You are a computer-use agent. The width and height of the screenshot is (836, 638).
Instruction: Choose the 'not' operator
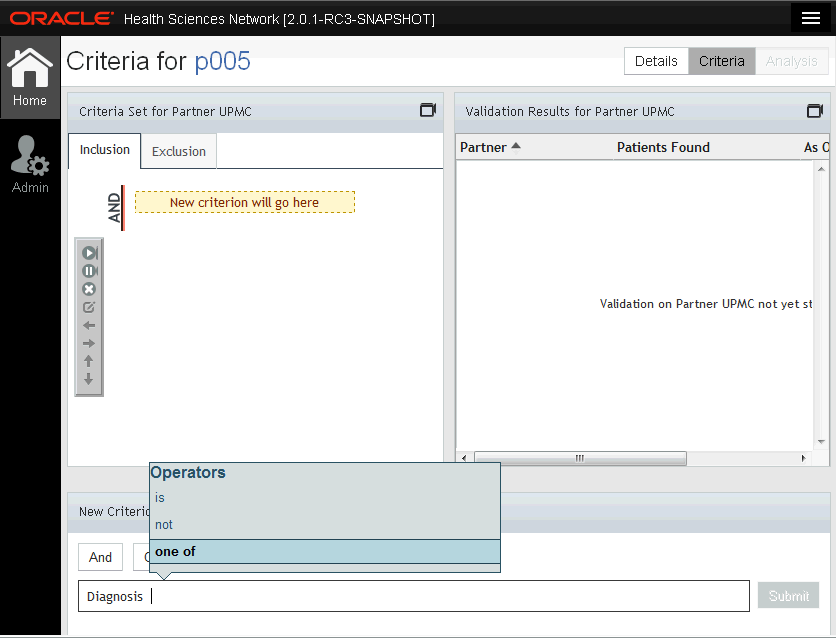(x=325, y=525)
